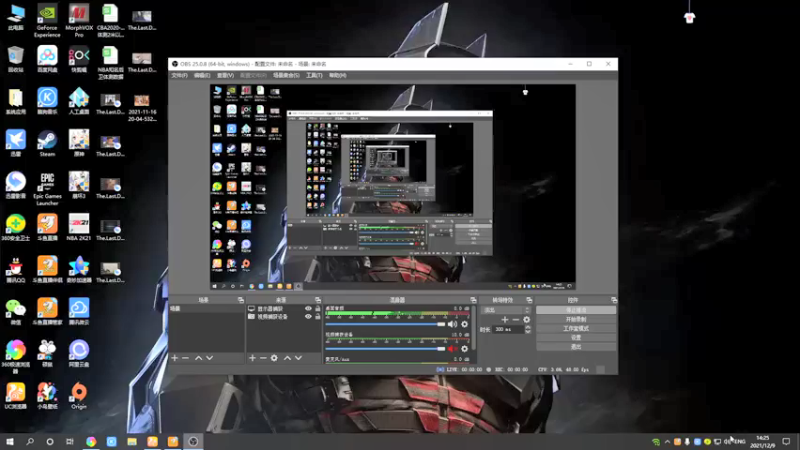Add a new source with plus icon
The height and width of the screenshot is (450, 800).
(x=252, y=358)
